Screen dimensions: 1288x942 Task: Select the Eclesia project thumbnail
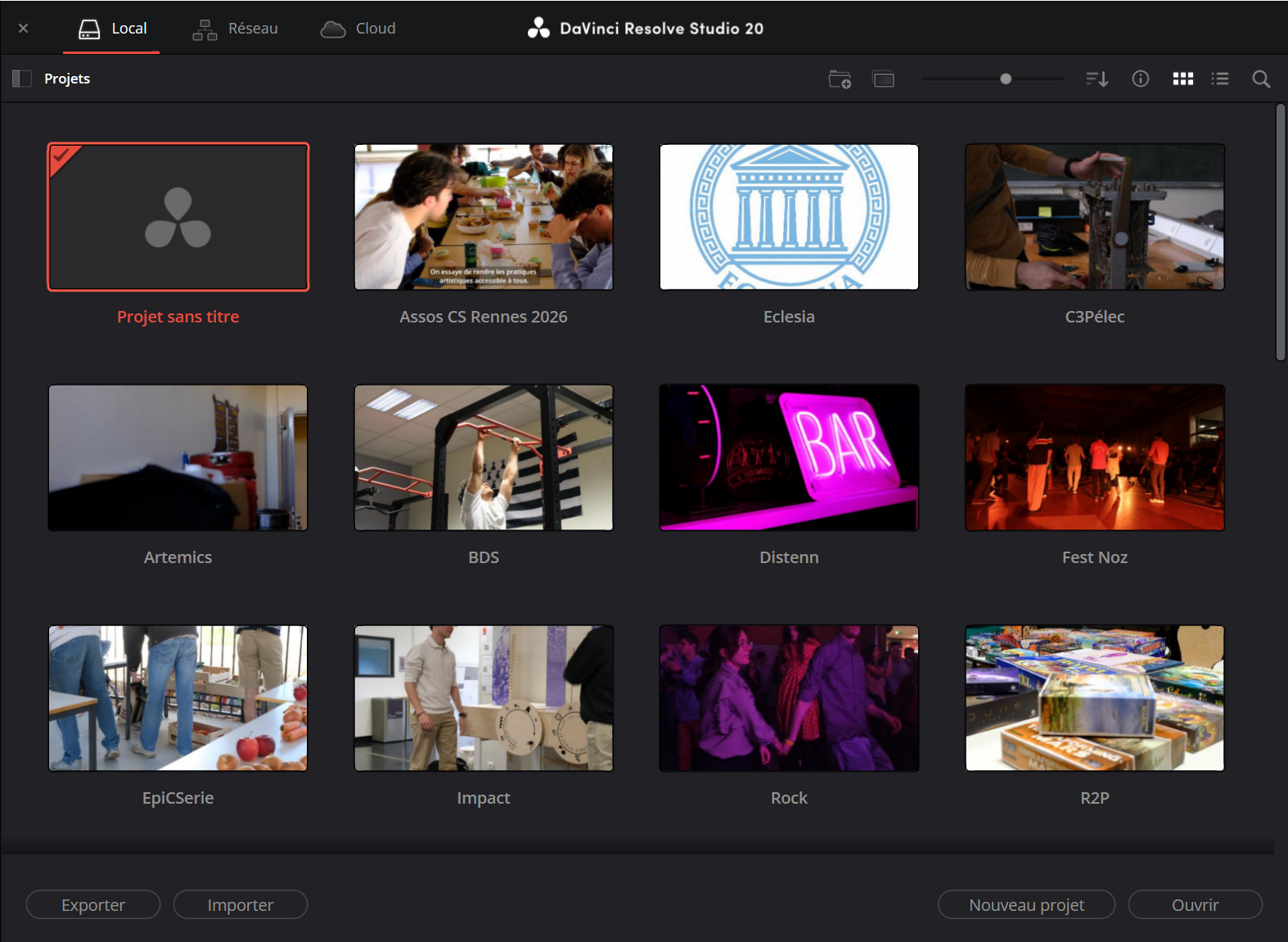[x=789, y=217]
